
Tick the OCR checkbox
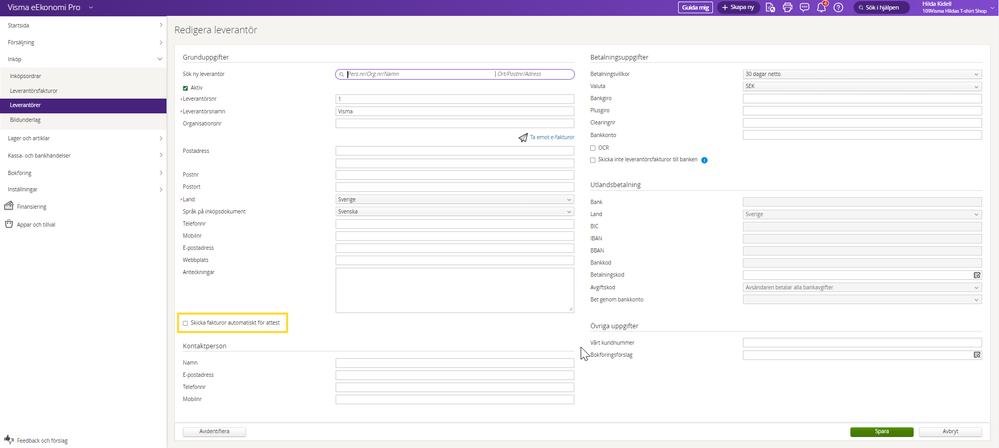593,148
